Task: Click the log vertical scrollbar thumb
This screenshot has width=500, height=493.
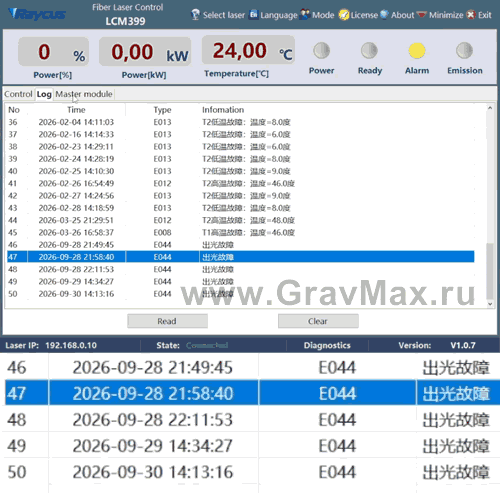Action: (490, 271)
